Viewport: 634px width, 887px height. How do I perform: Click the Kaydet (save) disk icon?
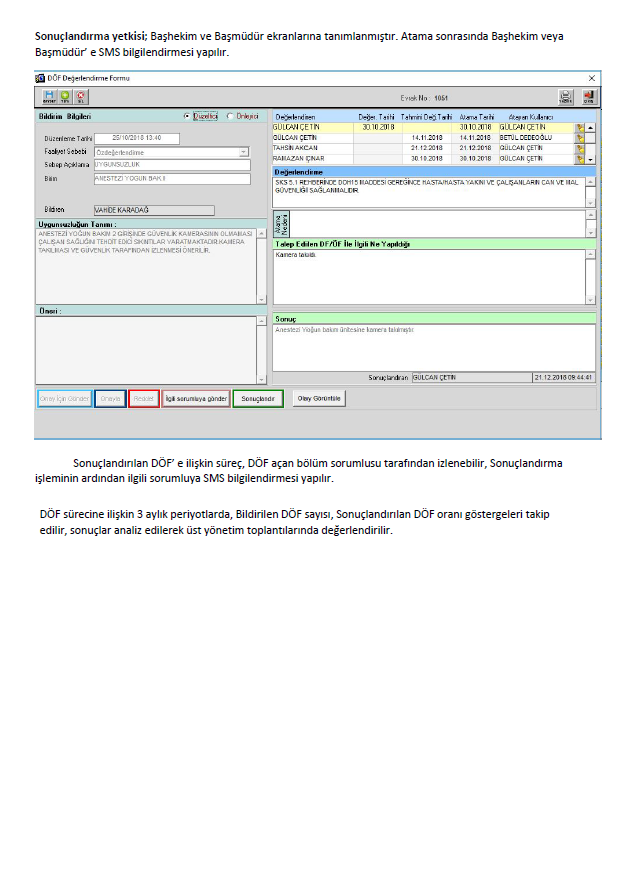point(49,97)
